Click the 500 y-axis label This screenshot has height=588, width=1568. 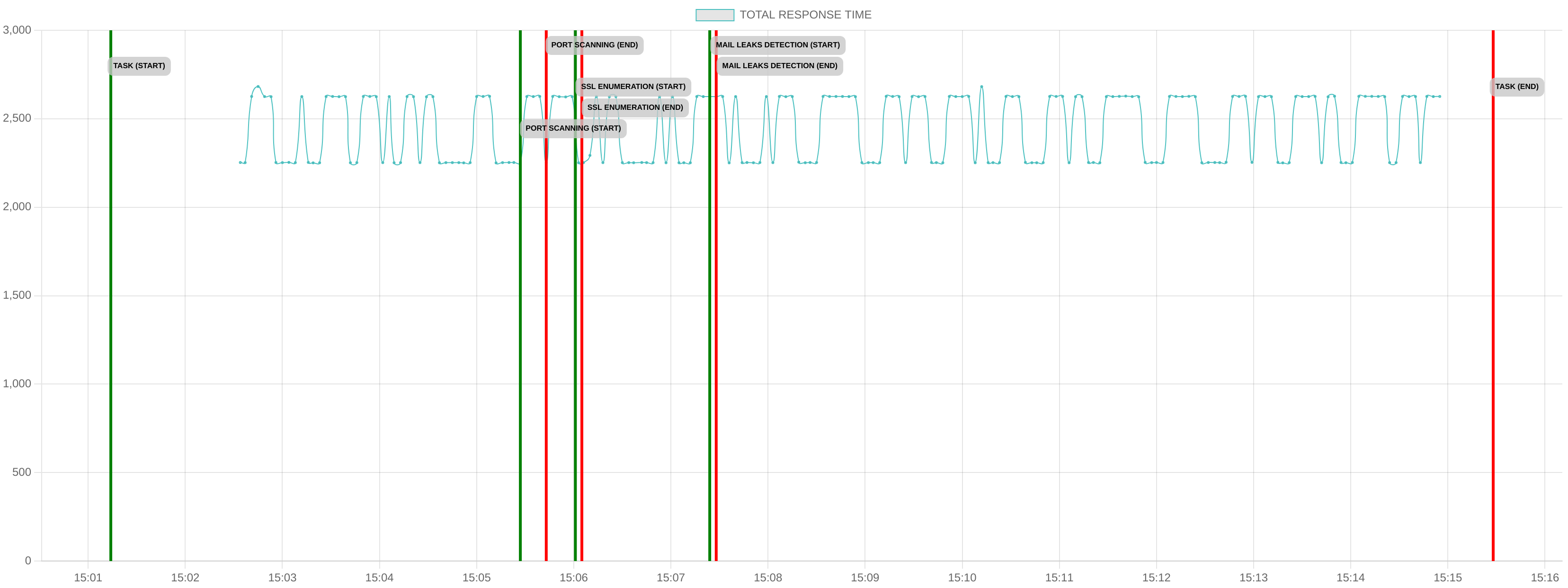21,472
